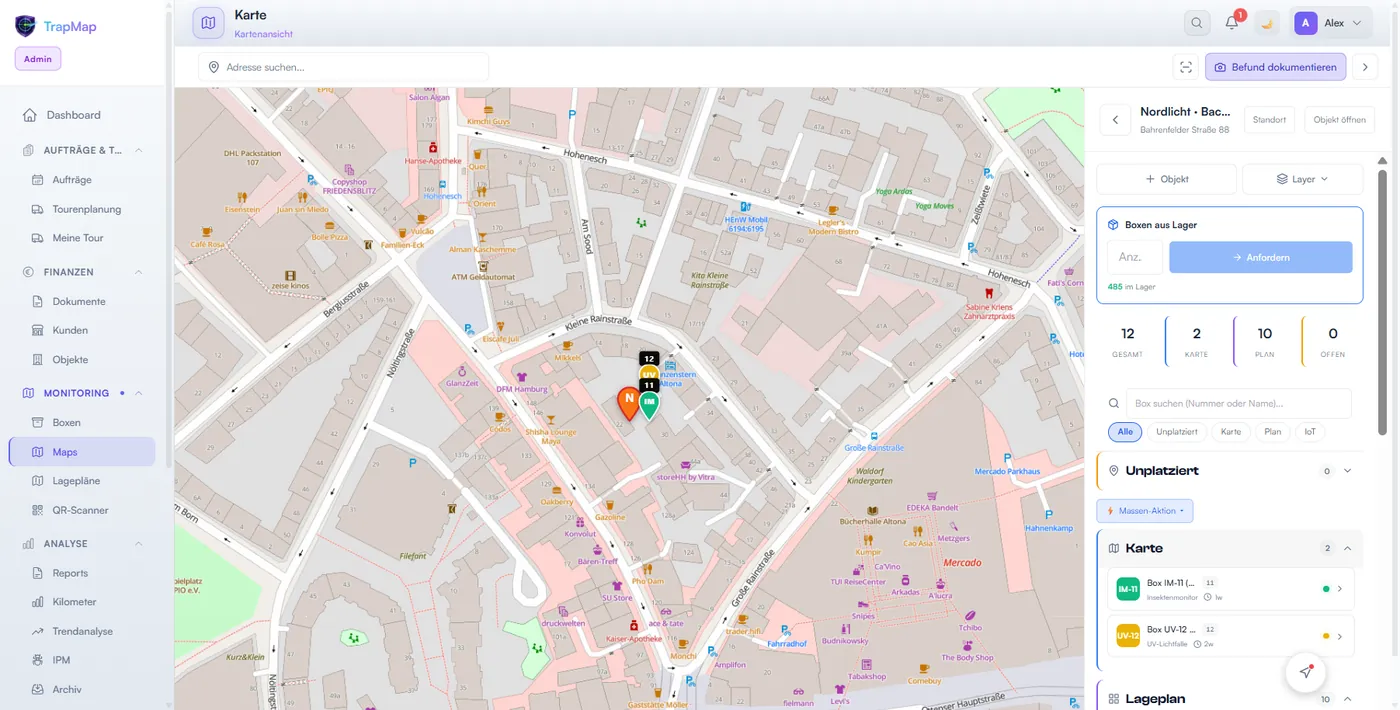The image size is (1400, 710).
Task: Focus the Box suchen search field
Action: (1238, 403)
